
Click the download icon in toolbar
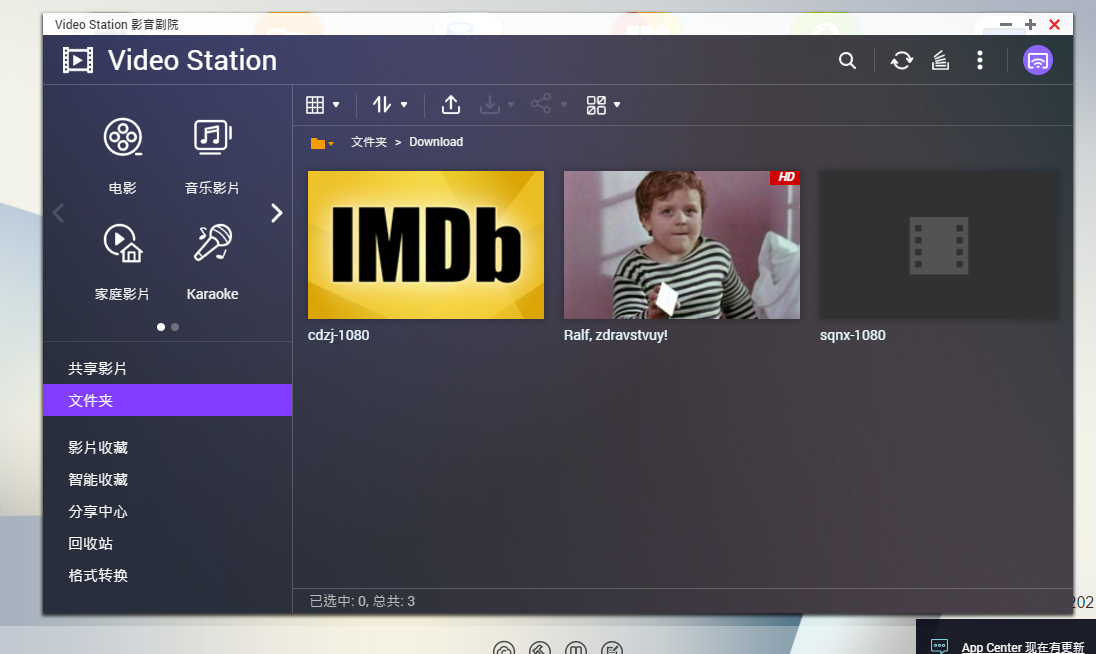click(x=490, y=105)
